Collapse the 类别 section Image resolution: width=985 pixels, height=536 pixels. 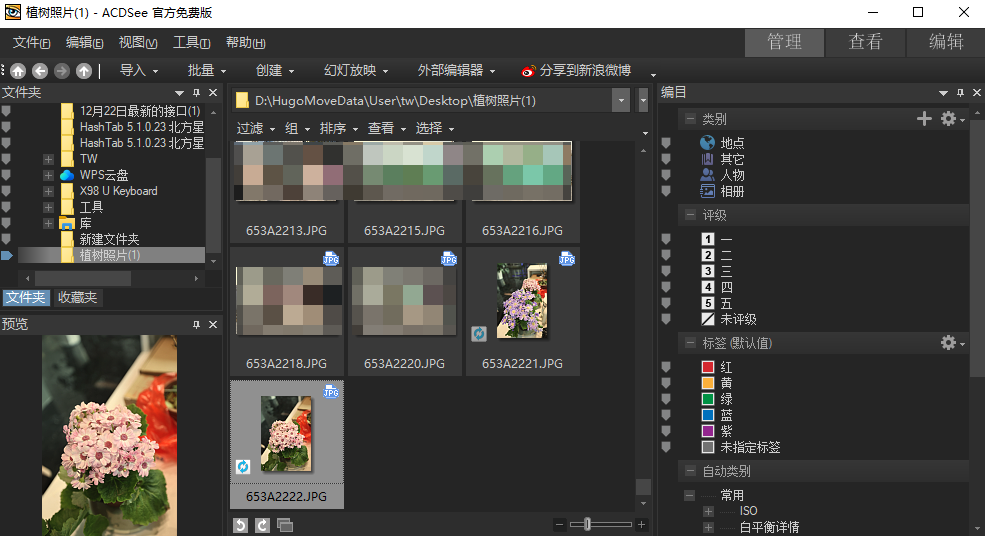pyautogui.click(x=690, y=118)
